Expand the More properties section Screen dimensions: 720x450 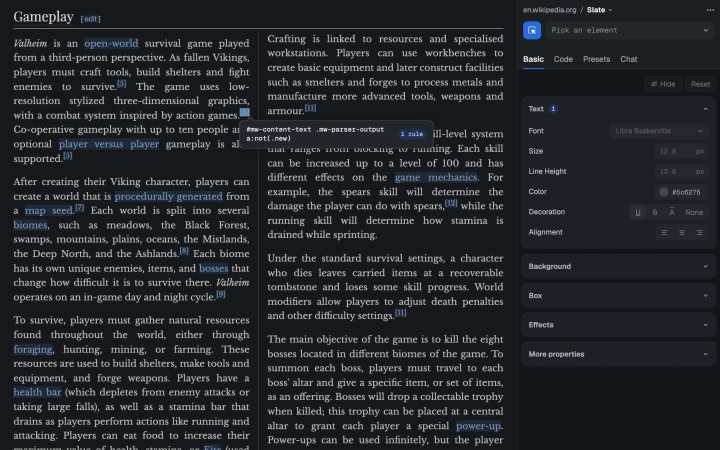pyautogui.click(x=618, y=354)
